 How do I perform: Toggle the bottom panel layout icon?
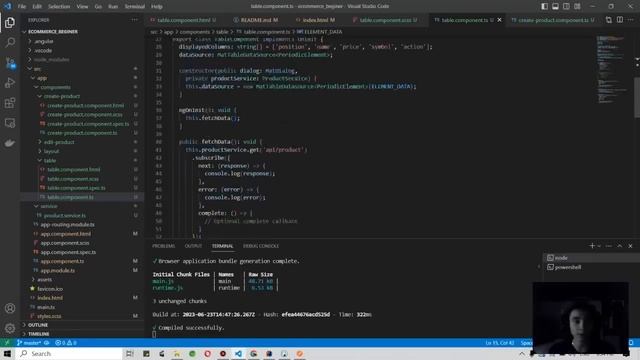point(556,6)
